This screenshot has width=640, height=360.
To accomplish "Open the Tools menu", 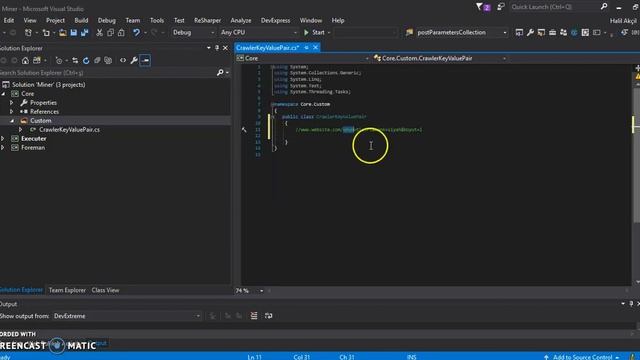I will 157,20.
